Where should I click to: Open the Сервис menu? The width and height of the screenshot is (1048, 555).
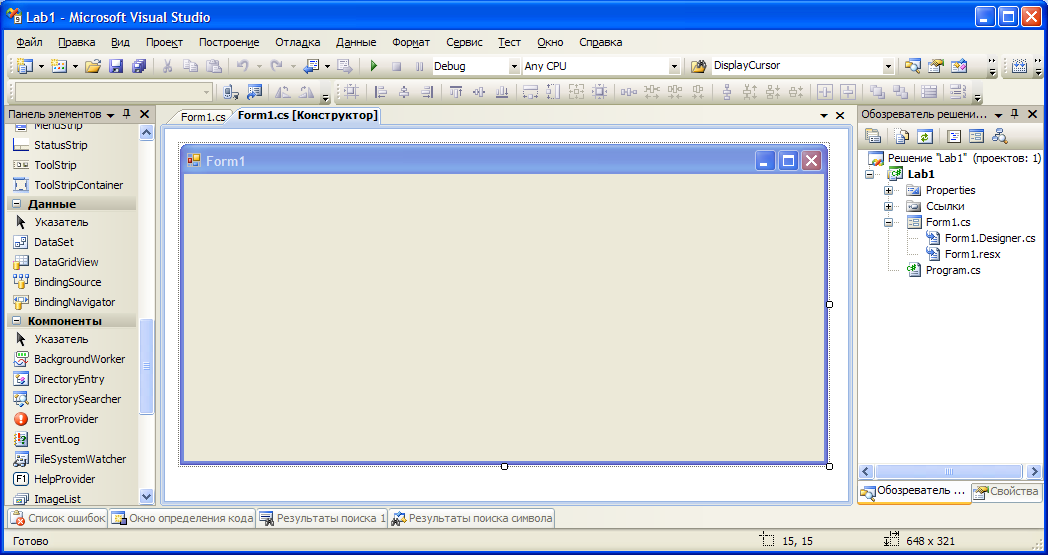tap(465, 42)
